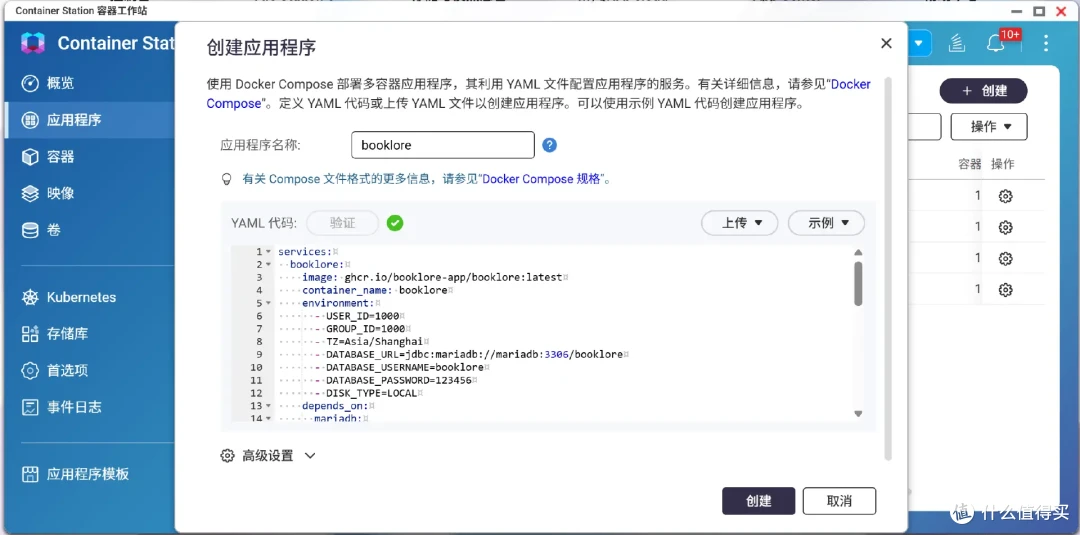Close the create application dialog
This screenshot has height=535, width=1080.
[886, 43]
